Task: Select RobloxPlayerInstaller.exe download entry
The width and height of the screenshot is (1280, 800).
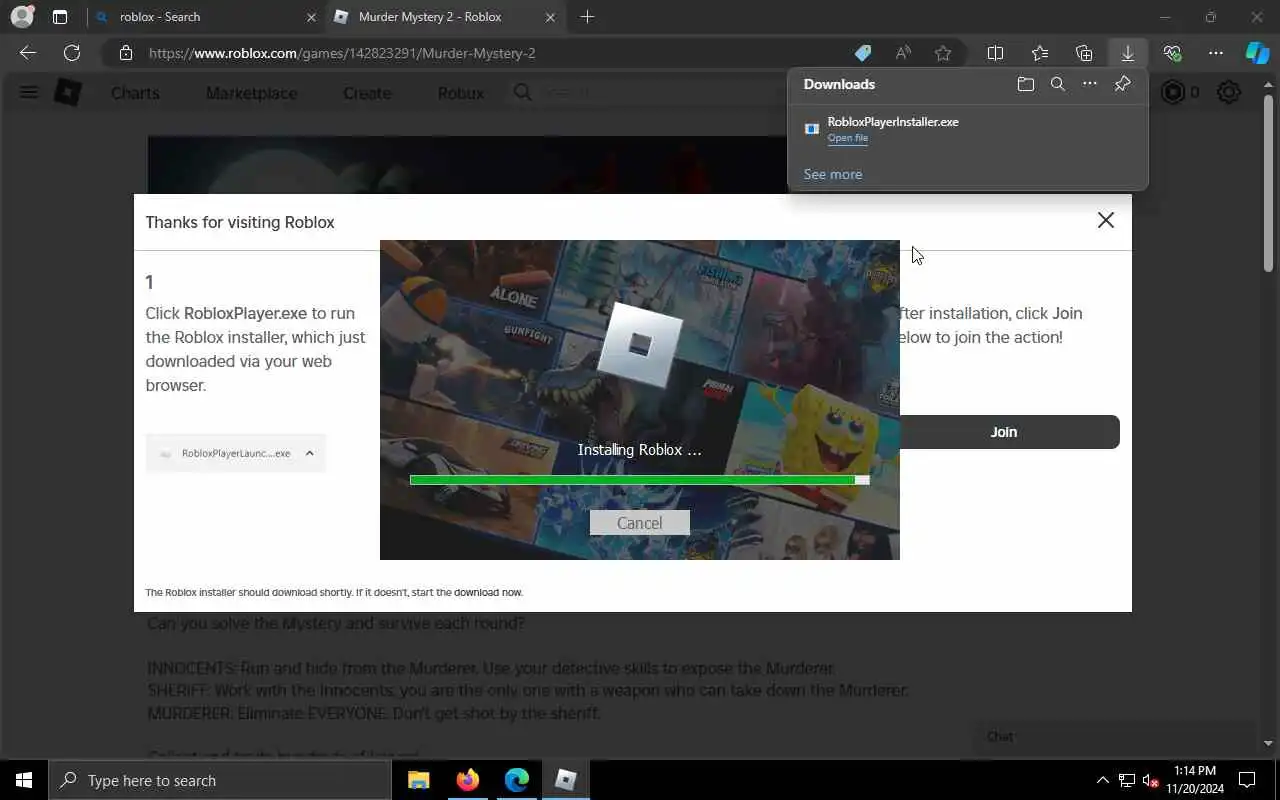Action: tap(968, 129)
